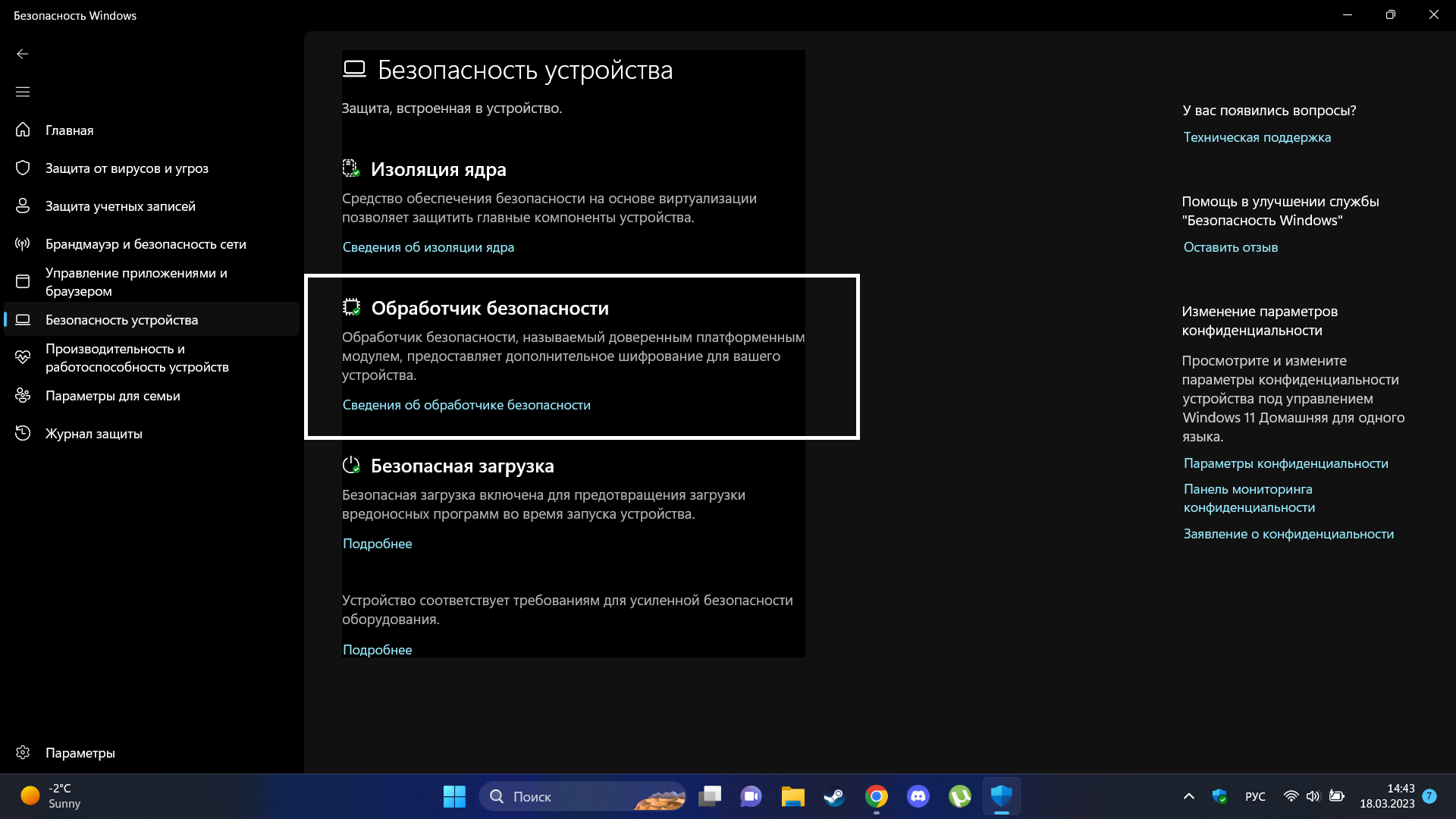Click the security processor chip icon
The height and width of the screenshot is (819, 1456).
pos(351,307)
